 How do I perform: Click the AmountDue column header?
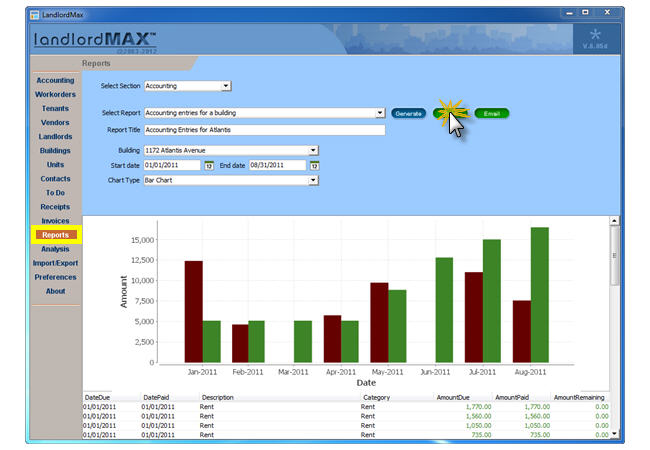click(453, 397)
